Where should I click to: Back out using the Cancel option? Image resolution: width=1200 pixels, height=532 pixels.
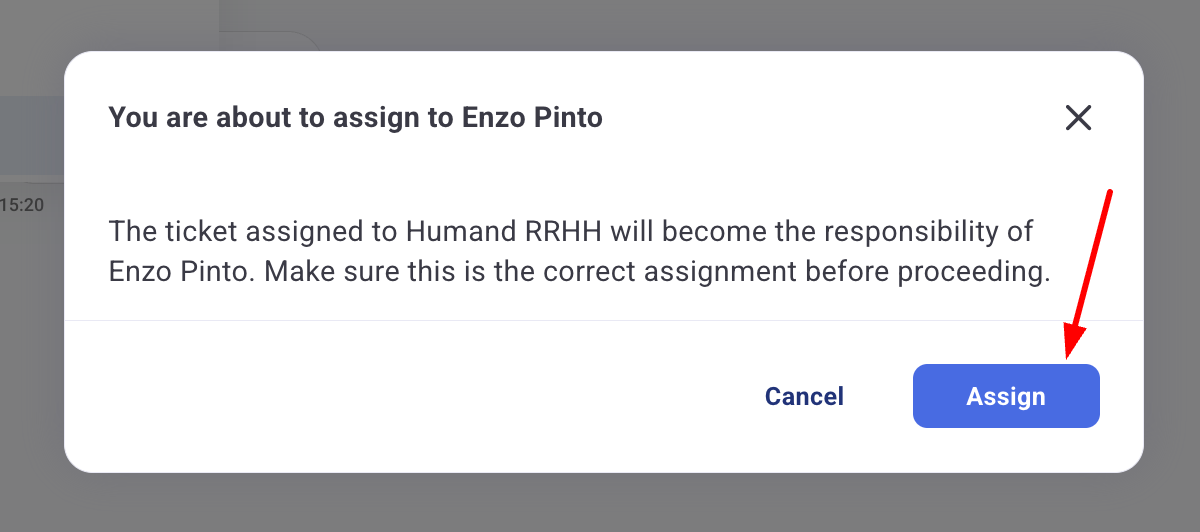pos(804,396)
